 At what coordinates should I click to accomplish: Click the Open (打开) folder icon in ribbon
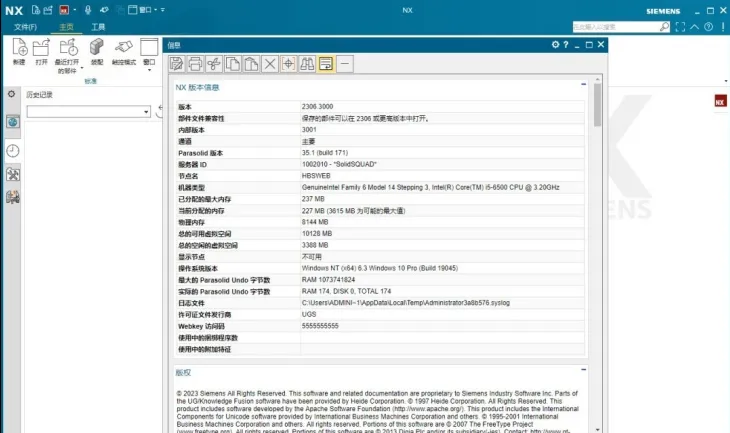[x=41, y=47]
